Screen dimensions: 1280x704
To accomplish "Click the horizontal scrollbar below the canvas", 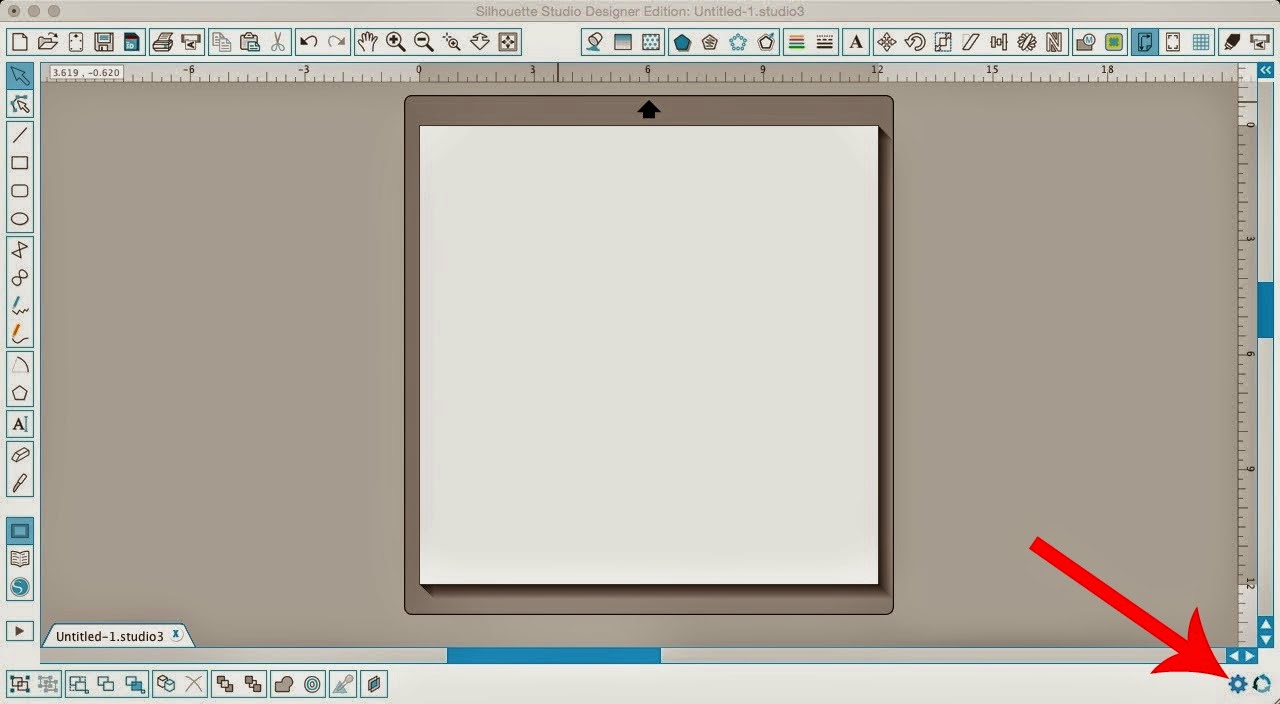I will click(555, 655).
